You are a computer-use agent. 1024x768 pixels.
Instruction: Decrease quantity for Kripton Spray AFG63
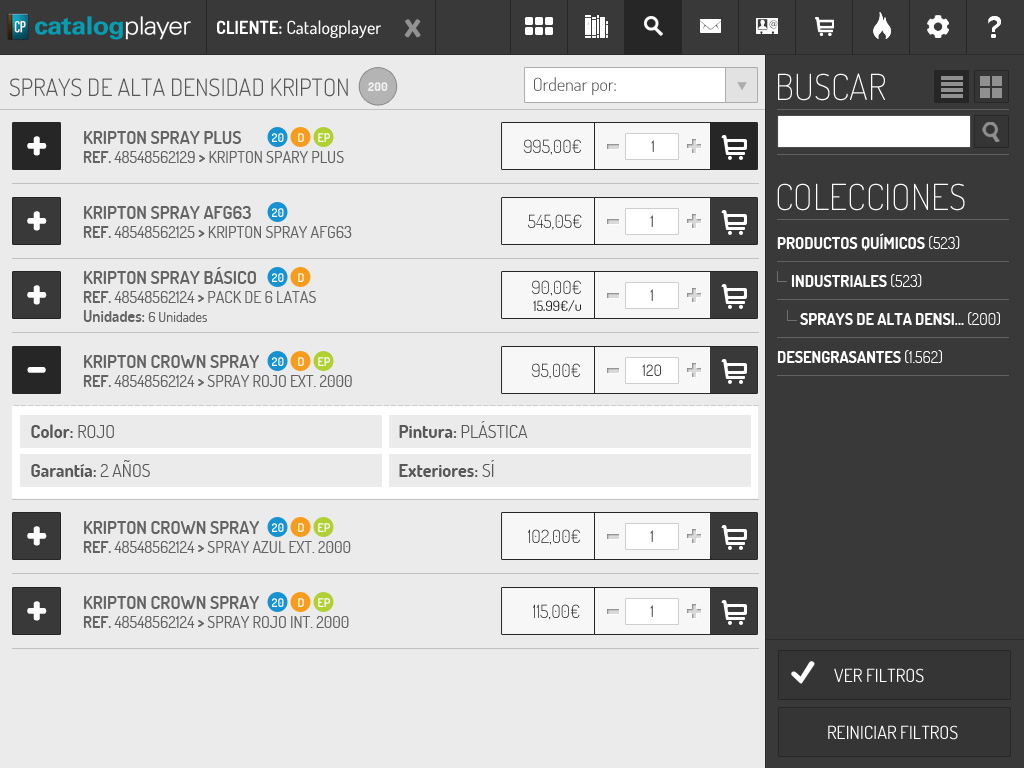tap(613, 221)
